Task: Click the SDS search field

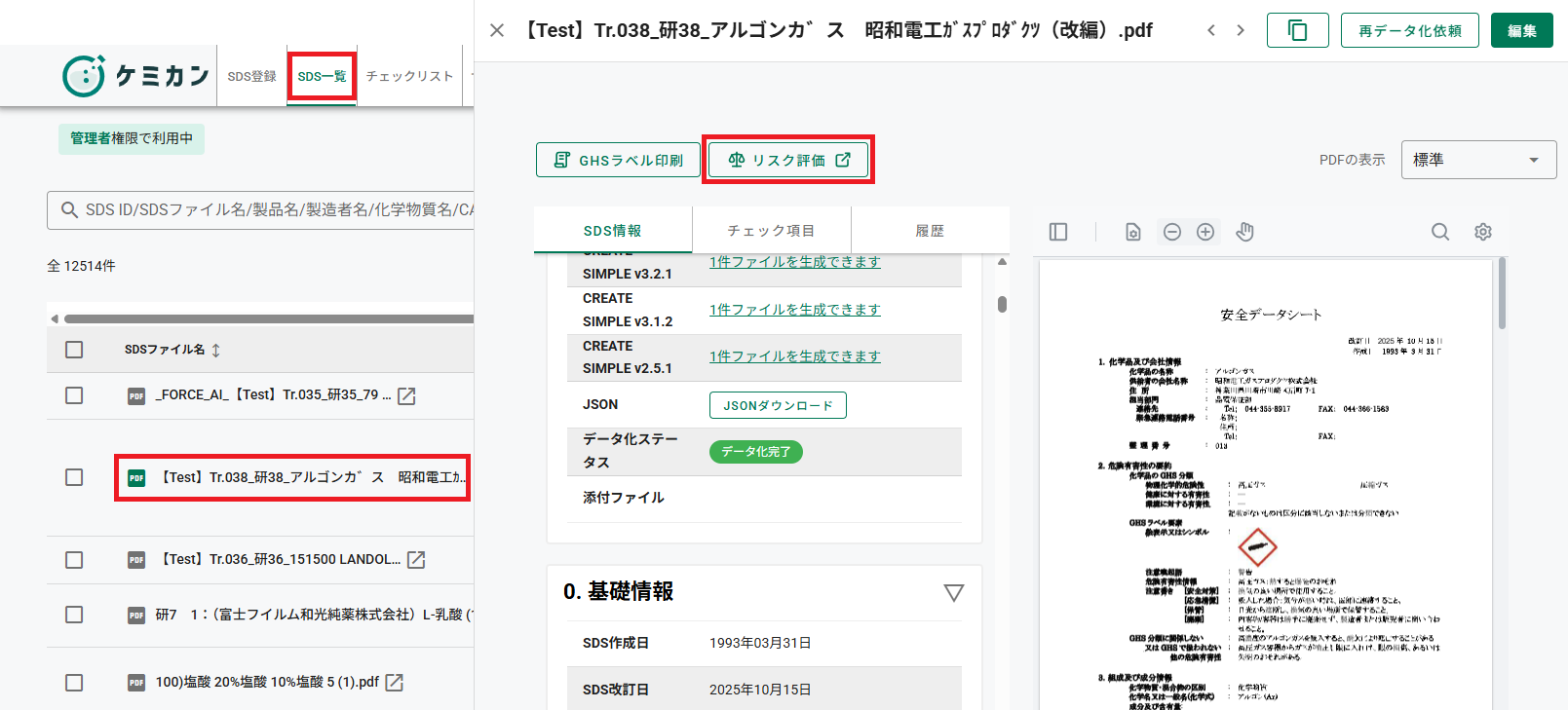Action: click(x=261, y=209)
